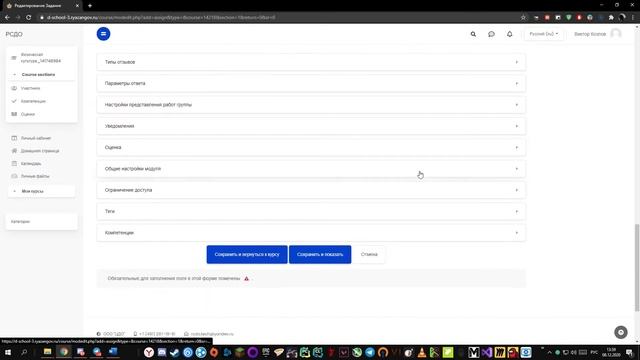
Task: Open Steam from the taskbar
Action: pos(175,352)
